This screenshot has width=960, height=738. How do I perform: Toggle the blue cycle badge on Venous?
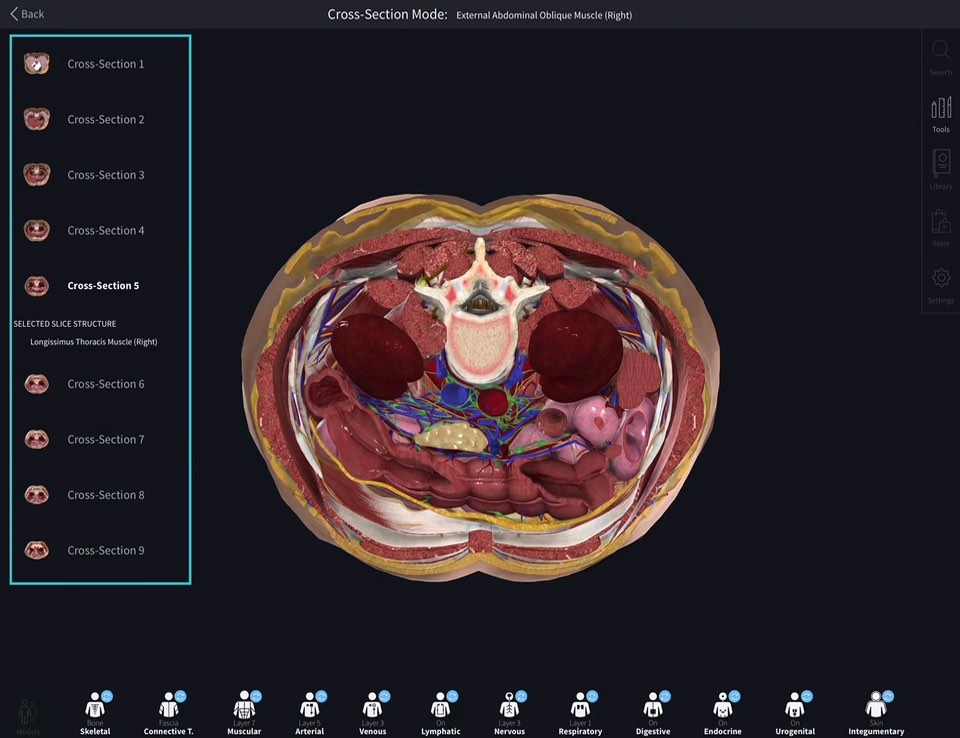click(x=384, y=696)
